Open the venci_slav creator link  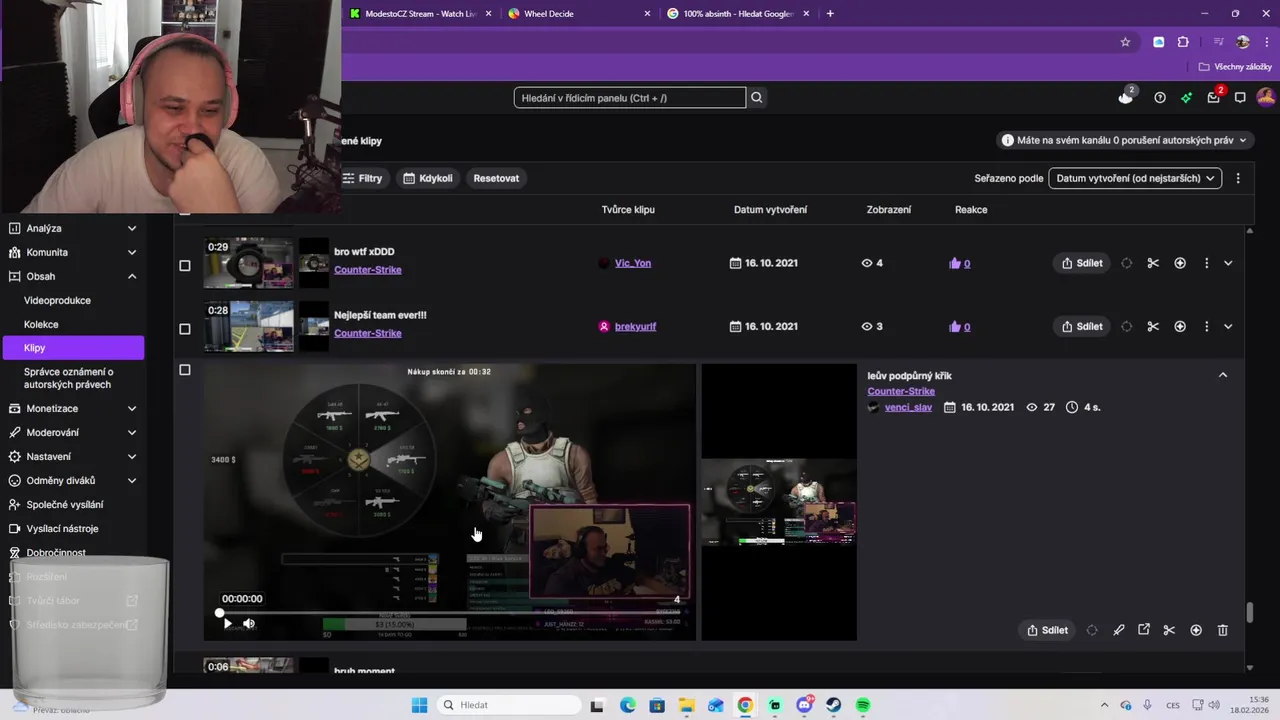click(x=908, y=407)
